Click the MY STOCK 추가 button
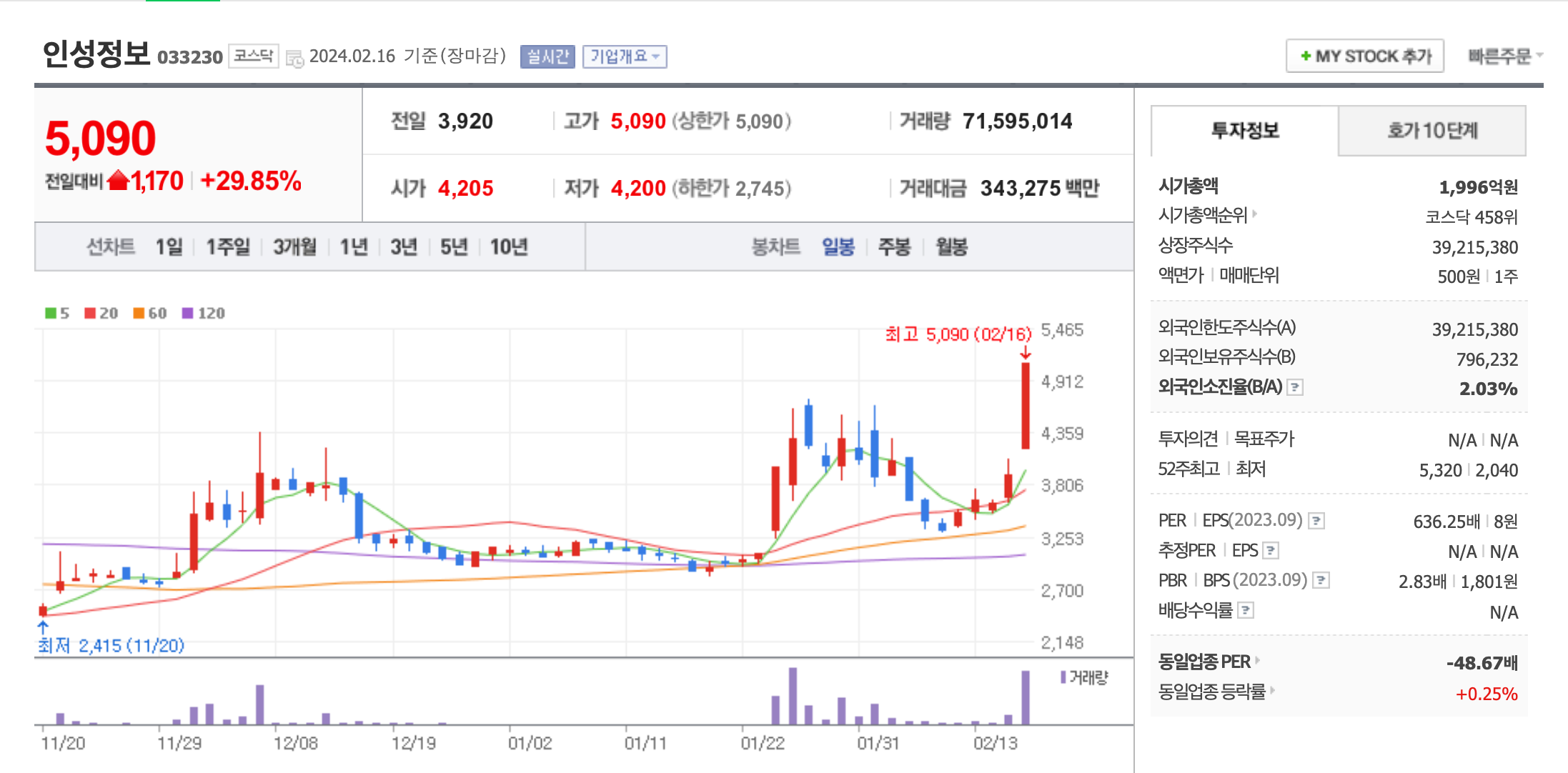This screenshot has height=773, width=1568. point(1364,55)
